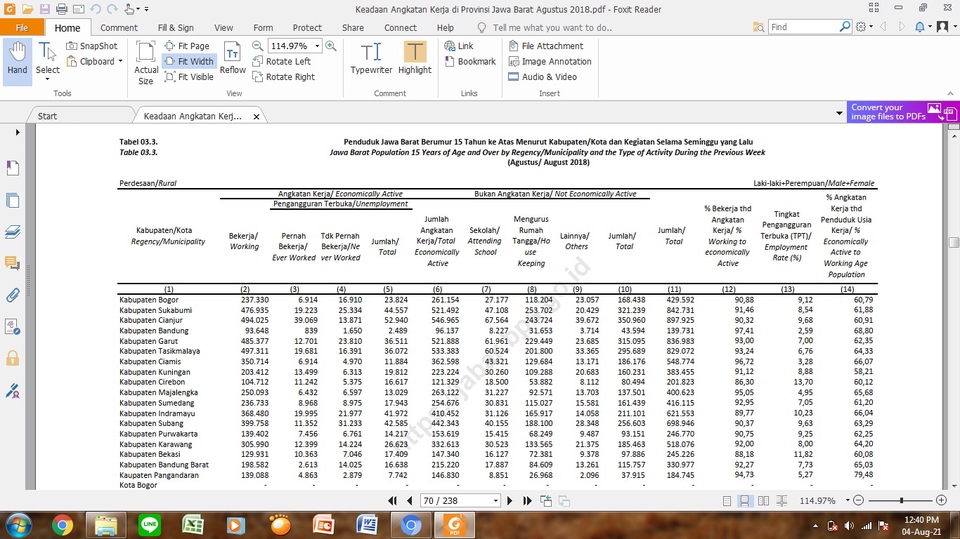Image resolution: width=960 pixels, height=539 pixels.
Task: Switch to the Fill & Sign tab
Action: 176,28
